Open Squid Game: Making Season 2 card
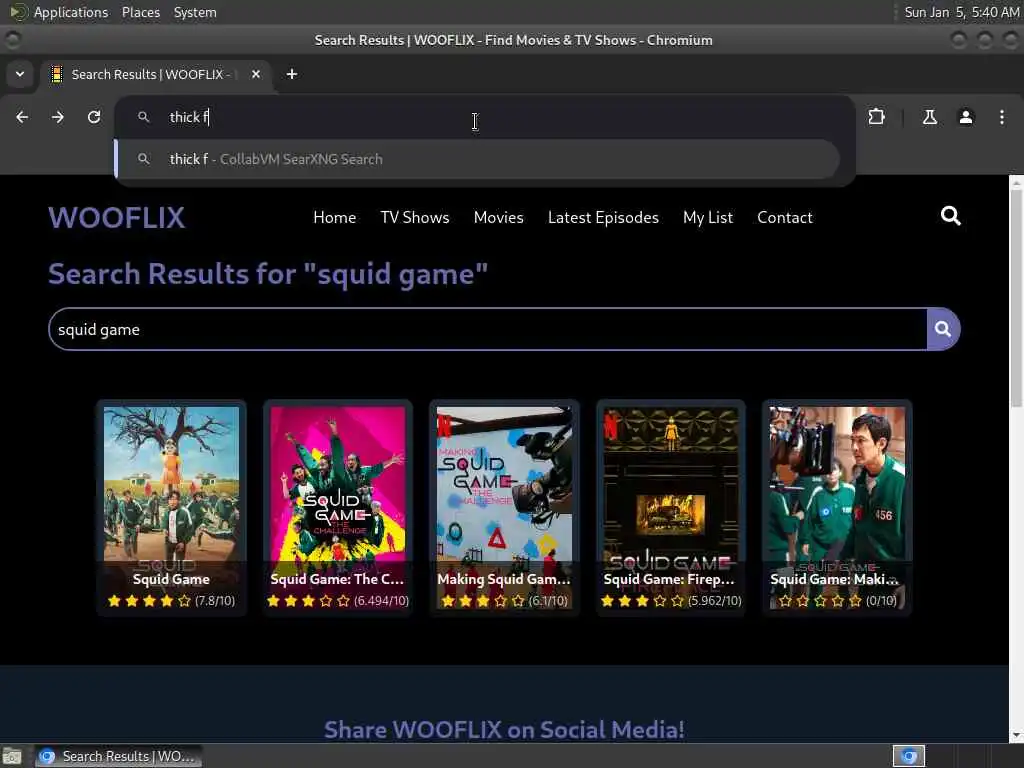The height and width of the screenshot is (768, 1024). point(837,507)
